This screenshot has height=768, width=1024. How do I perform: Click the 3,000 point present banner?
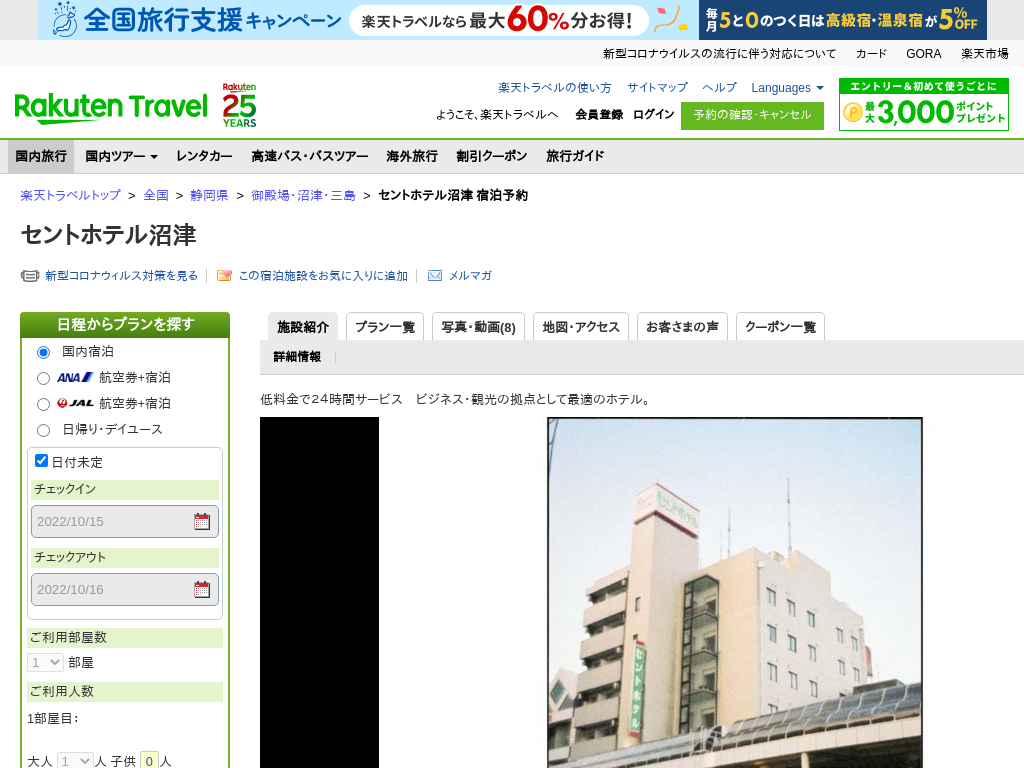click(x=923, y=104)
